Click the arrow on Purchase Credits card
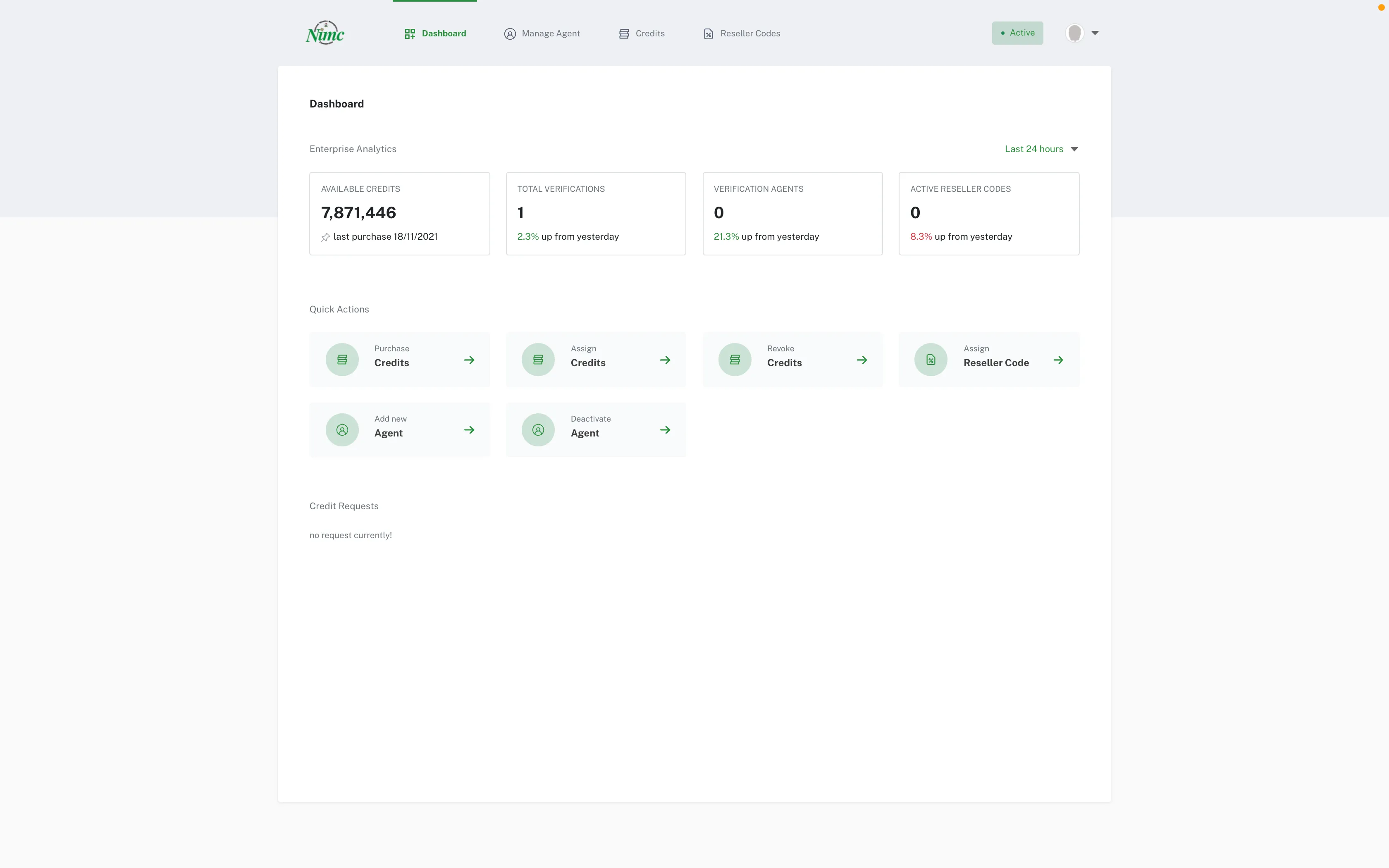The width and height of the screenshot is (1389, 868). click(469, 360)
